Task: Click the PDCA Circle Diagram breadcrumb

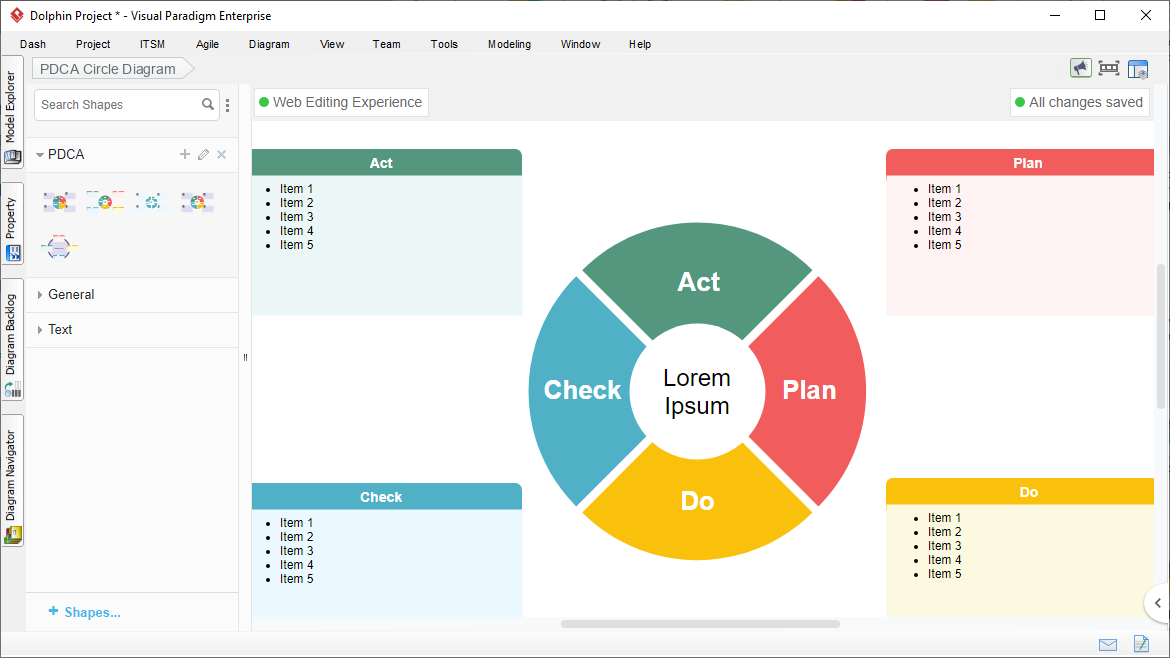Action: point(112,69)
